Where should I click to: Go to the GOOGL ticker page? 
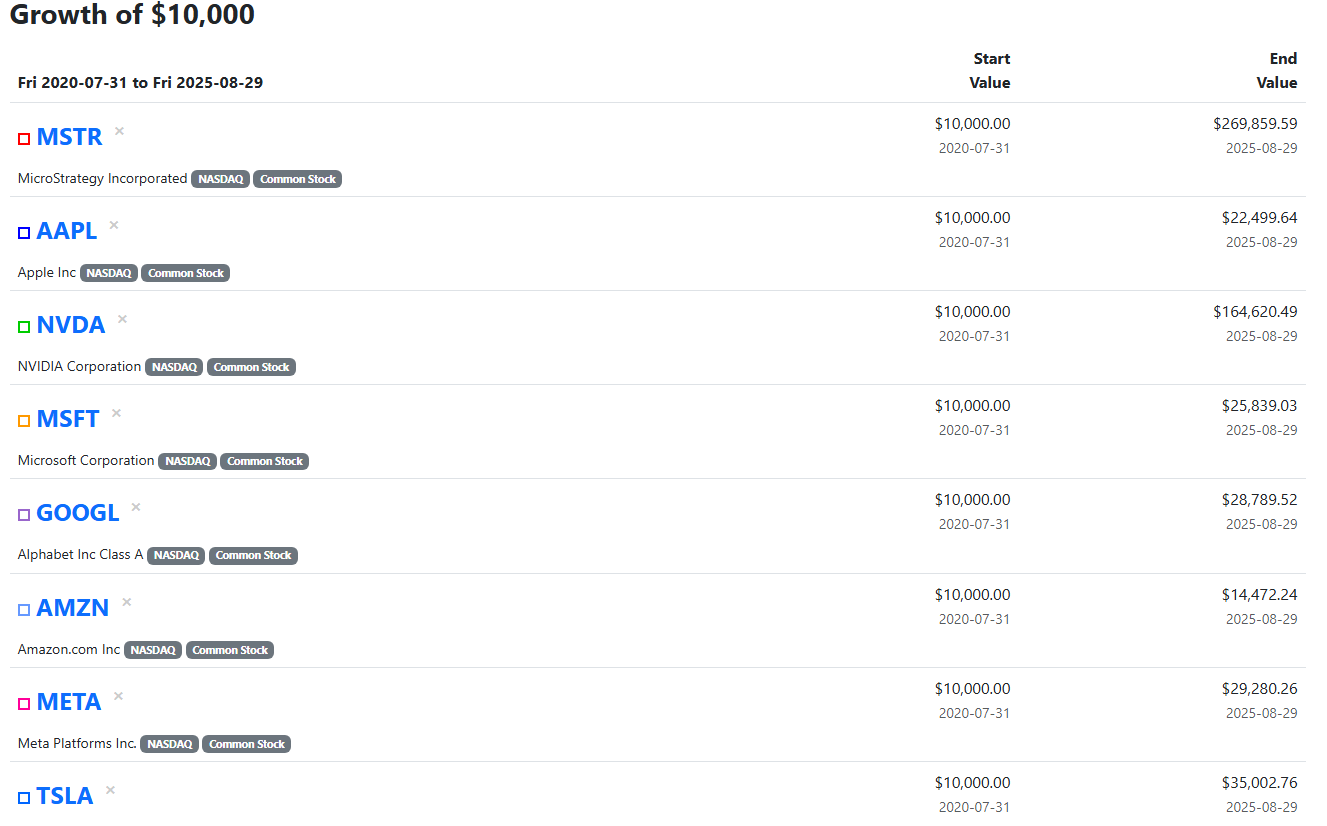point(78,513)
